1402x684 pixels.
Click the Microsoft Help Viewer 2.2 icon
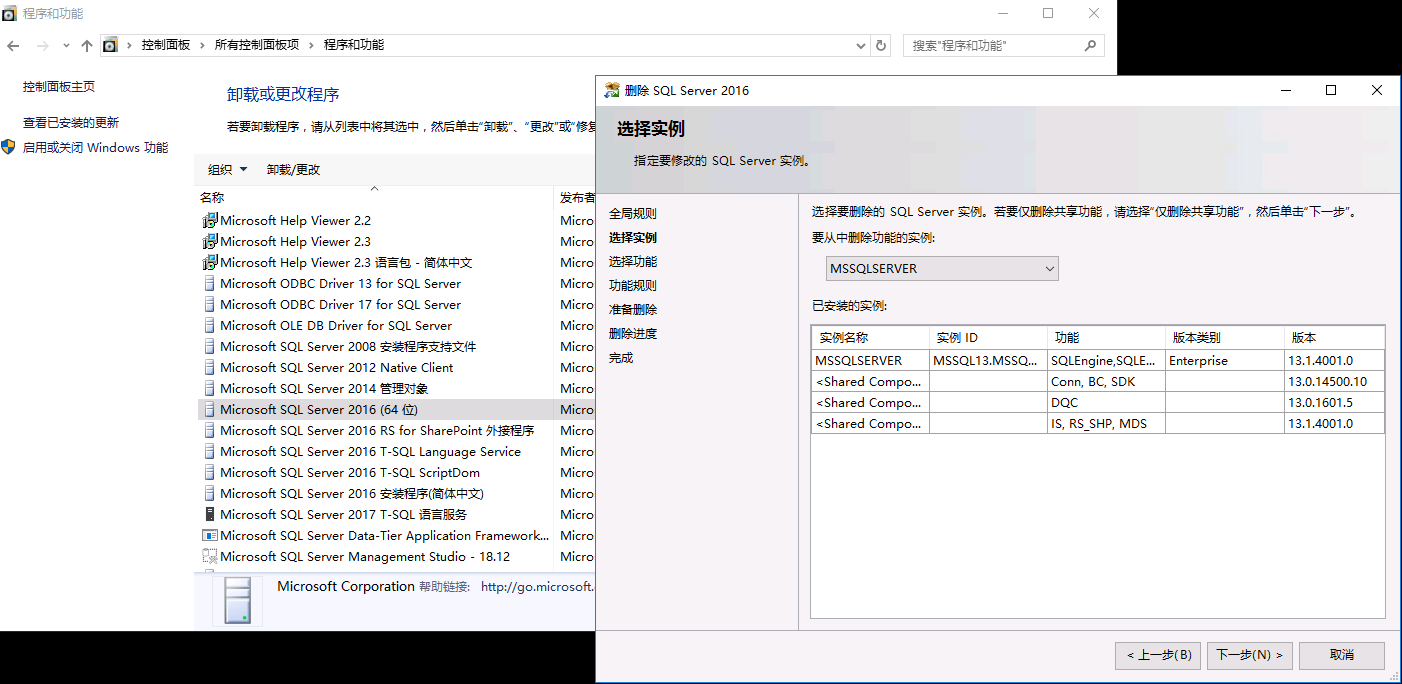pos(209,221)
